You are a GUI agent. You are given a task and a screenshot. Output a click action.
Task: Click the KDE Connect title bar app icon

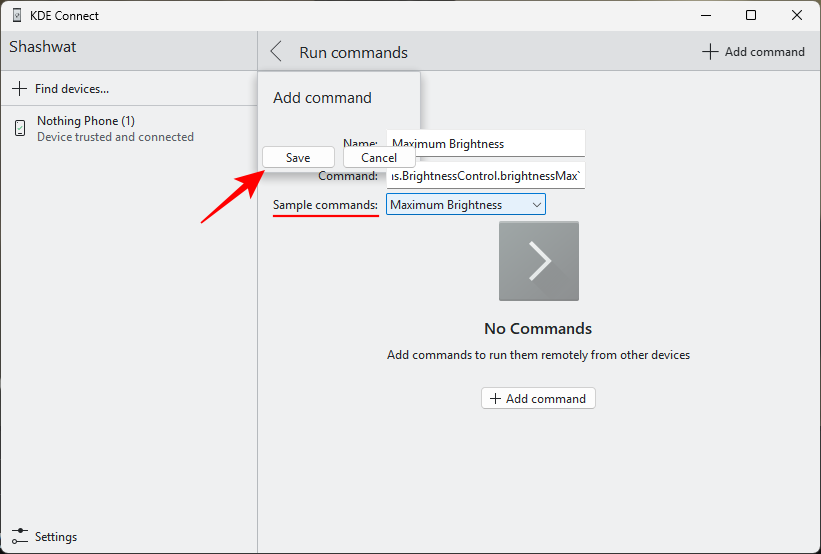pos(18,16)
